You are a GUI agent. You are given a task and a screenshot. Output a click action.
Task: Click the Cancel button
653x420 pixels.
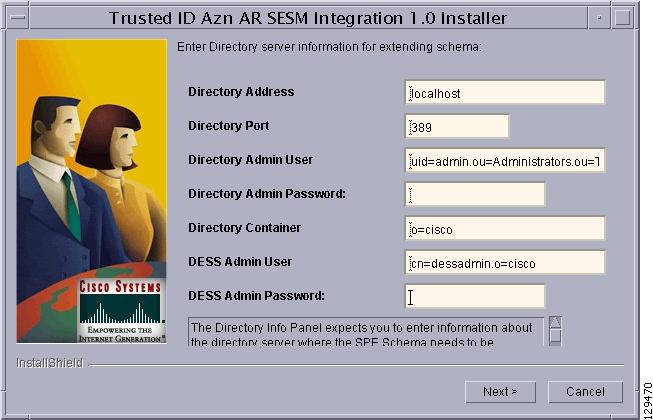tap(585, 392)
